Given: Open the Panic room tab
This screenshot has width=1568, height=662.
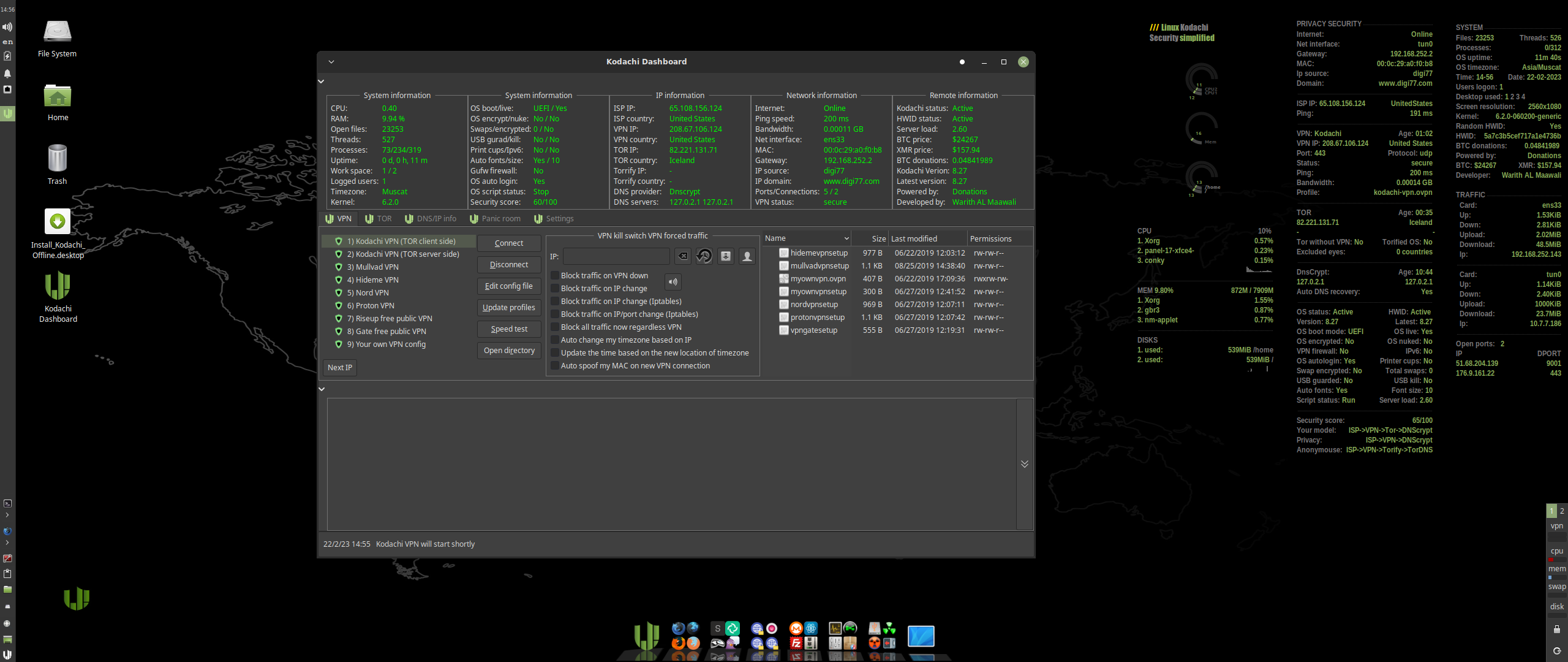Looking at the screenshot, I should pos(495,219).
